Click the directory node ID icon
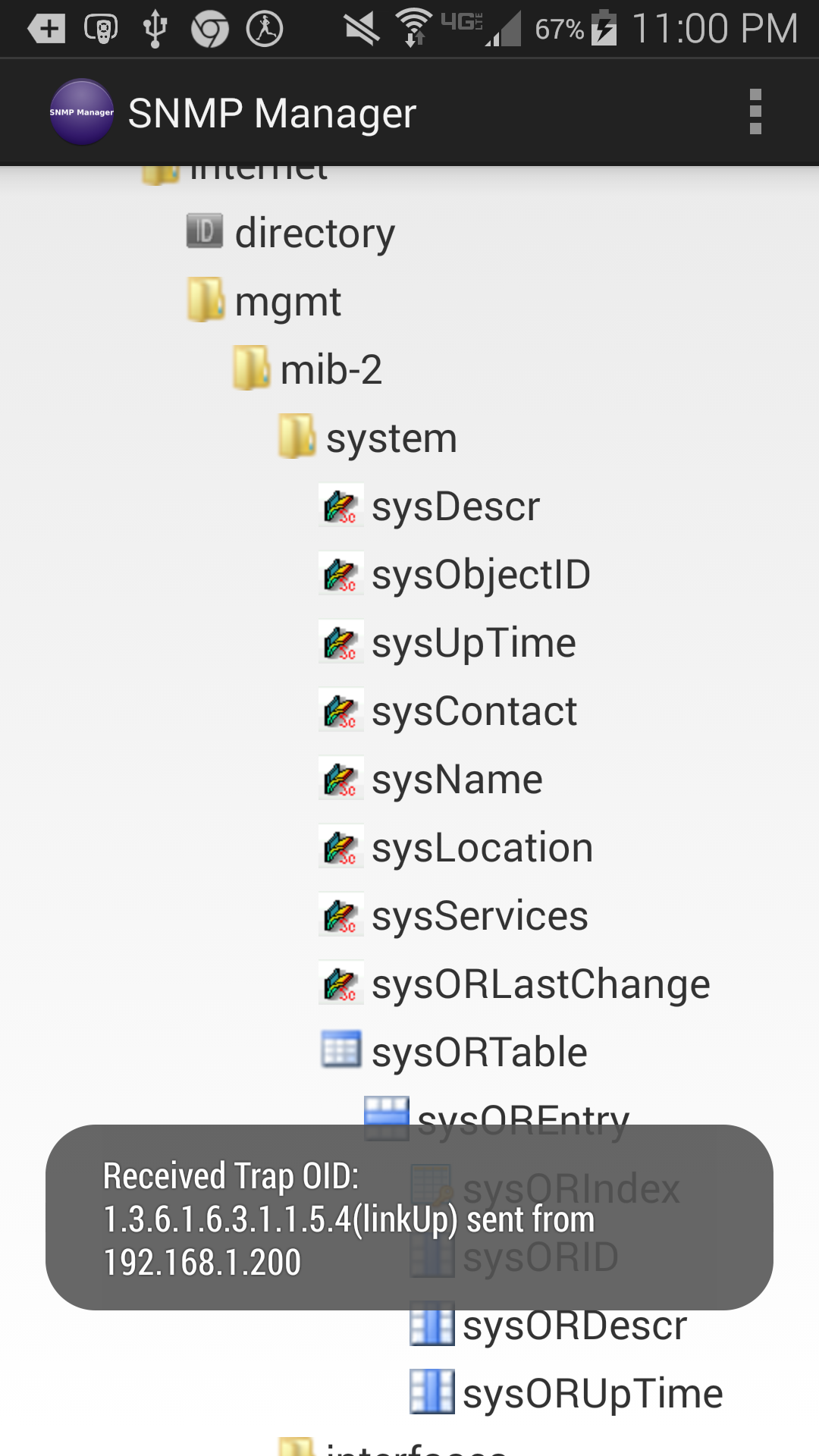This screenshot has width=819, height=1456. click(205, 231)
